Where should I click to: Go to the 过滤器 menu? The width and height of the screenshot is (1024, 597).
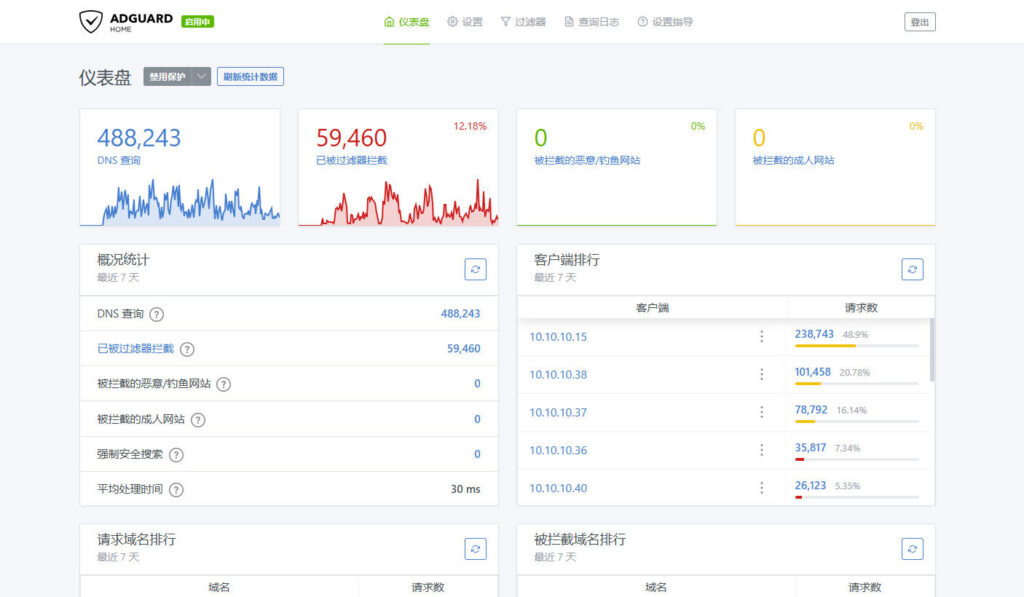click(x=523, y=22)
